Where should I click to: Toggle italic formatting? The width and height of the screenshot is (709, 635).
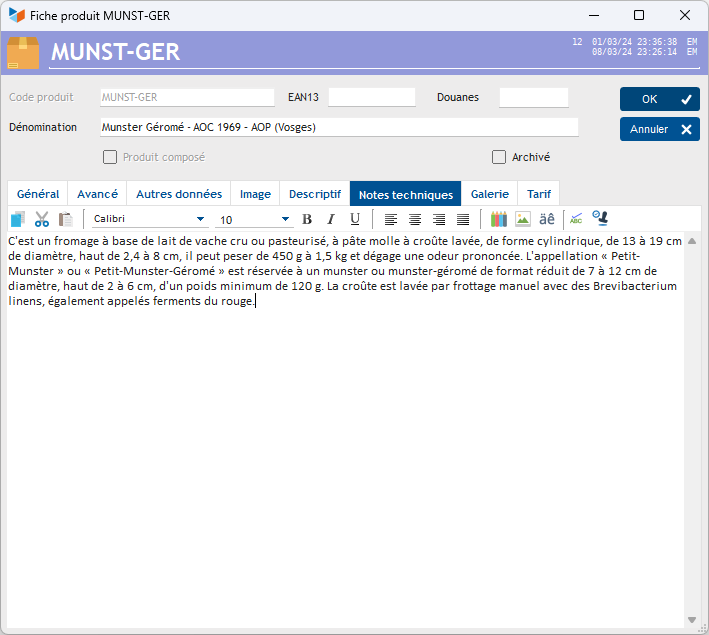click(331, 219)
